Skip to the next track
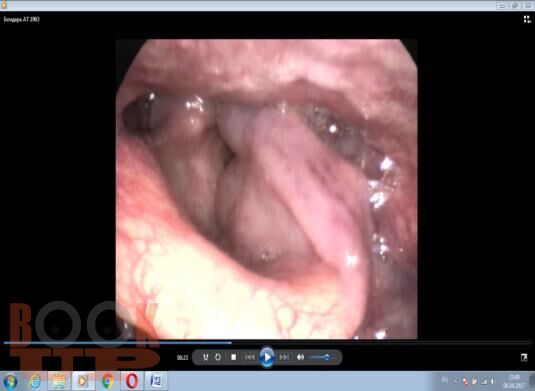The image size is (535, 391). [284, 357]
